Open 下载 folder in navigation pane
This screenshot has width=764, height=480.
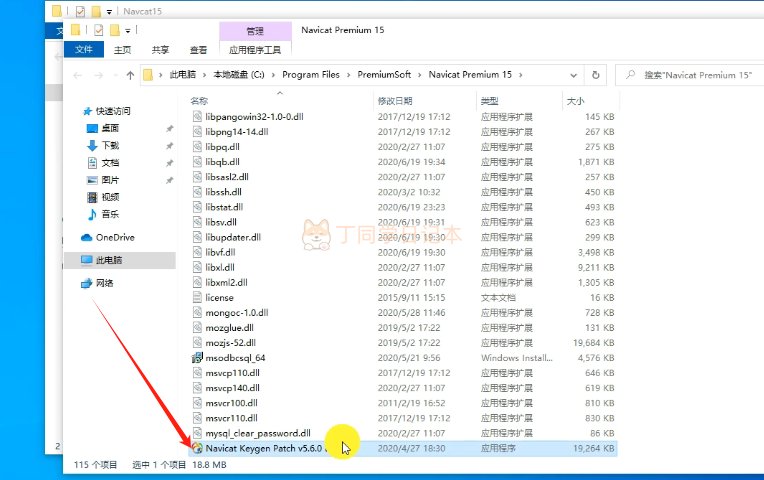coord(110,145)
